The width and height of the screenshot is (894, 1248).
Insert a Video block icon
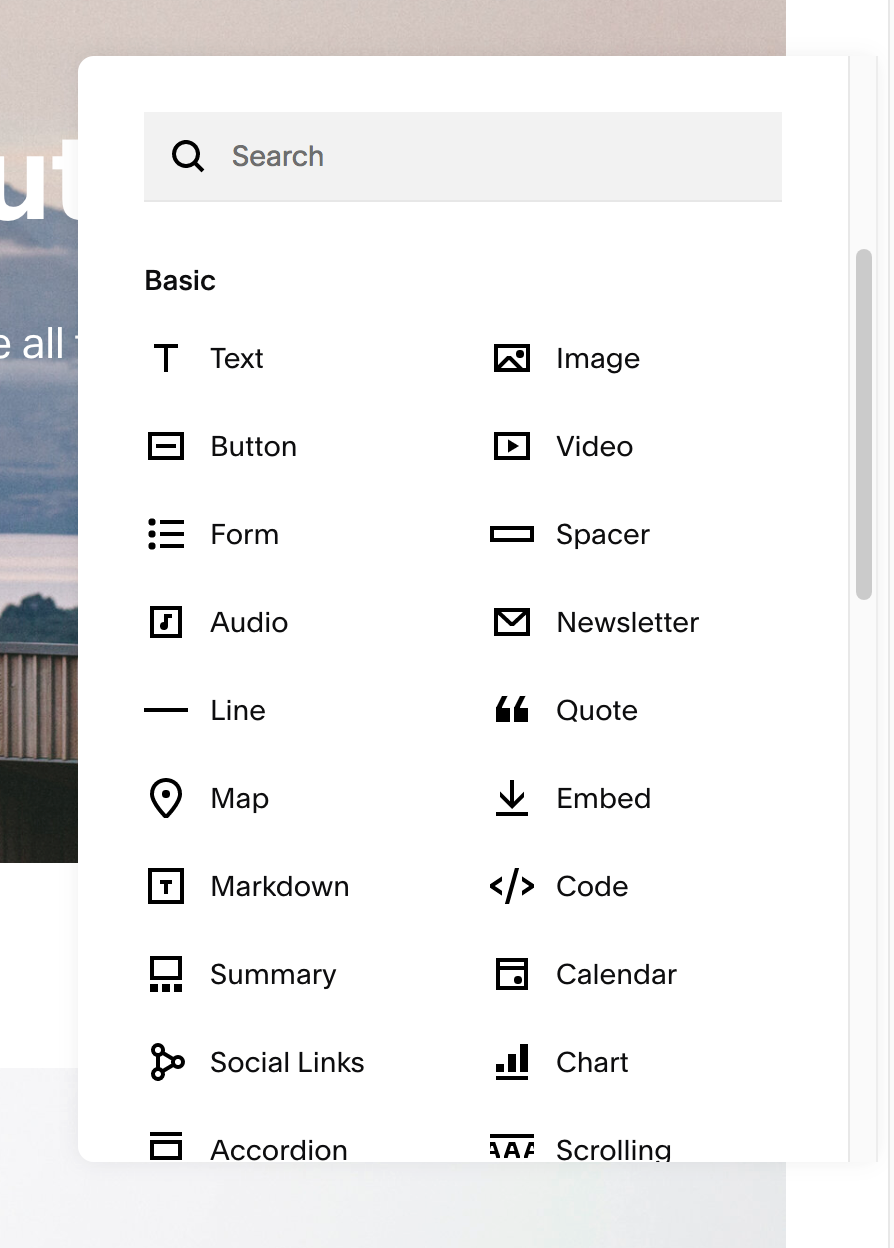512,446
